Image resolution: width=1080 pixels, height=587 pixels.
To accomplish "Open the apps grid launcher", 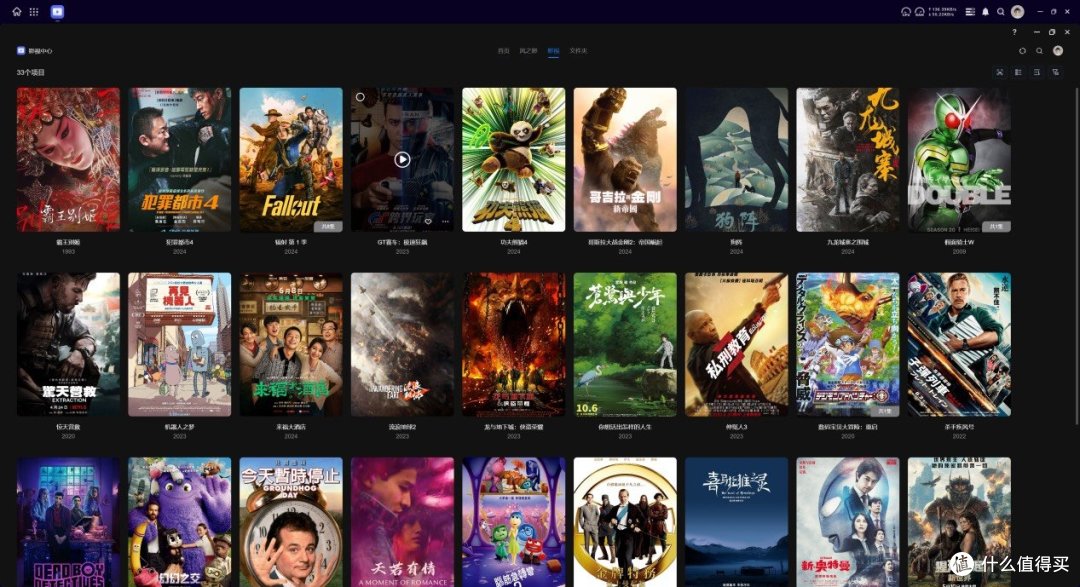I will click(34, 12).
